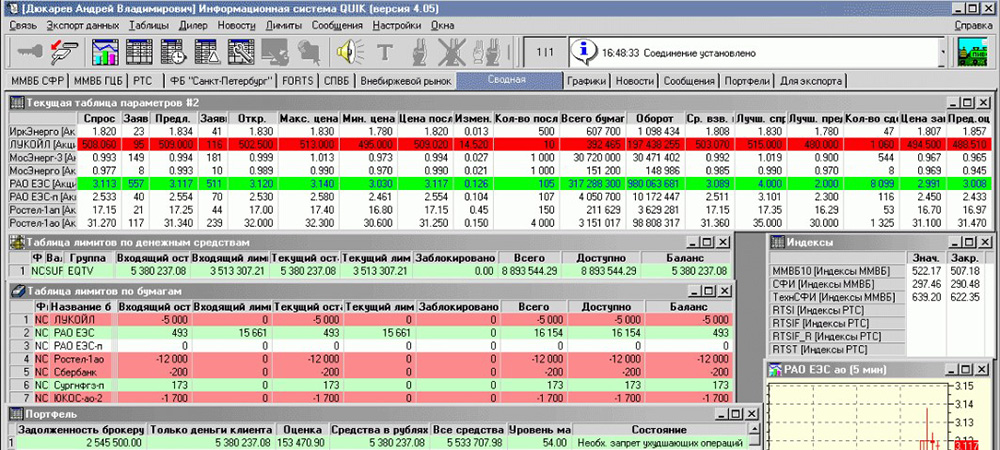This screenshot has width=1000, height=450.
Task: Maximize the Индексы window
Action: tap(968, 242)
